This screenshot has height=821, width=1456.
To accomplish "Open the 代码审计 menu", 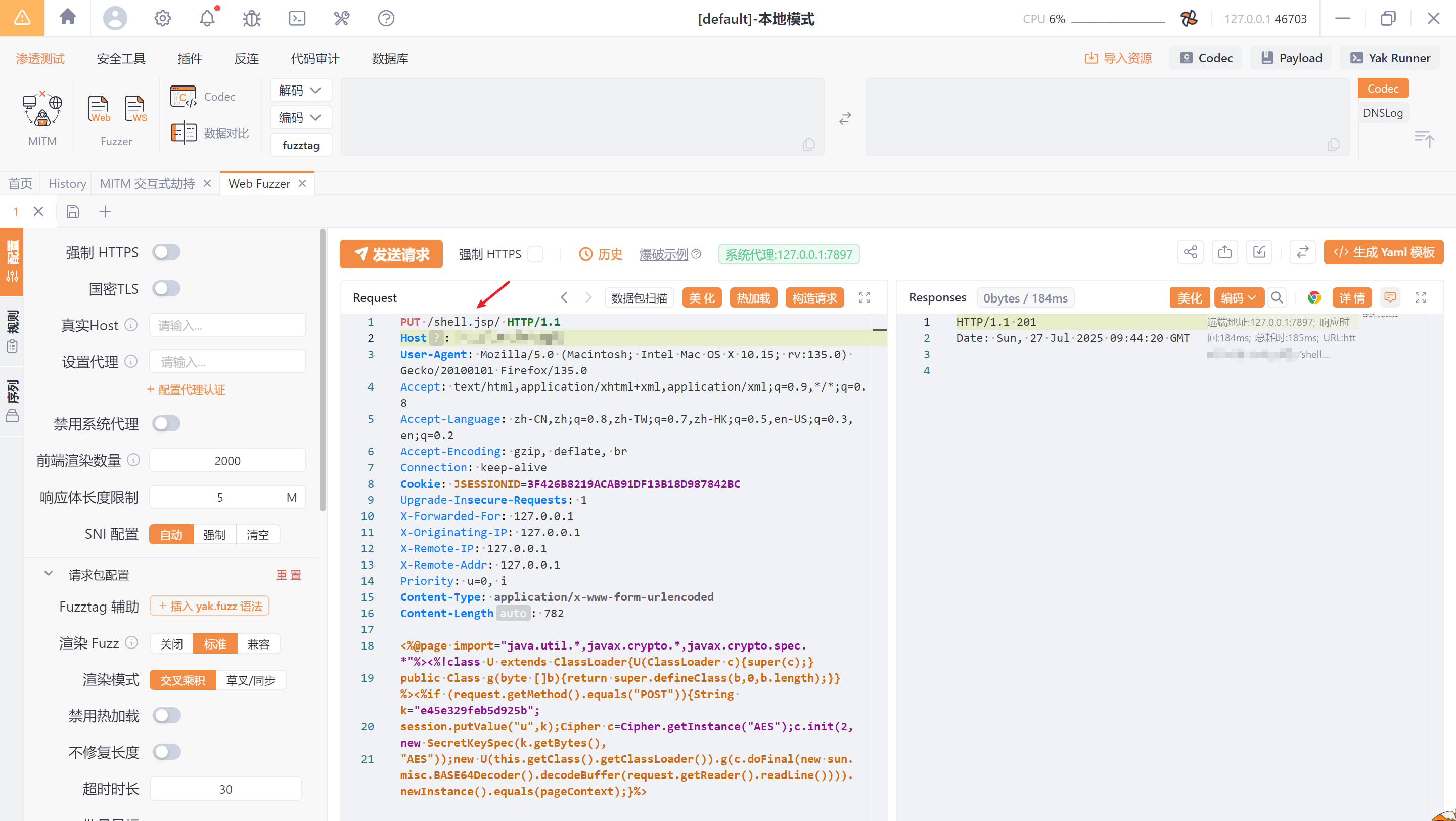I will 315,58.
